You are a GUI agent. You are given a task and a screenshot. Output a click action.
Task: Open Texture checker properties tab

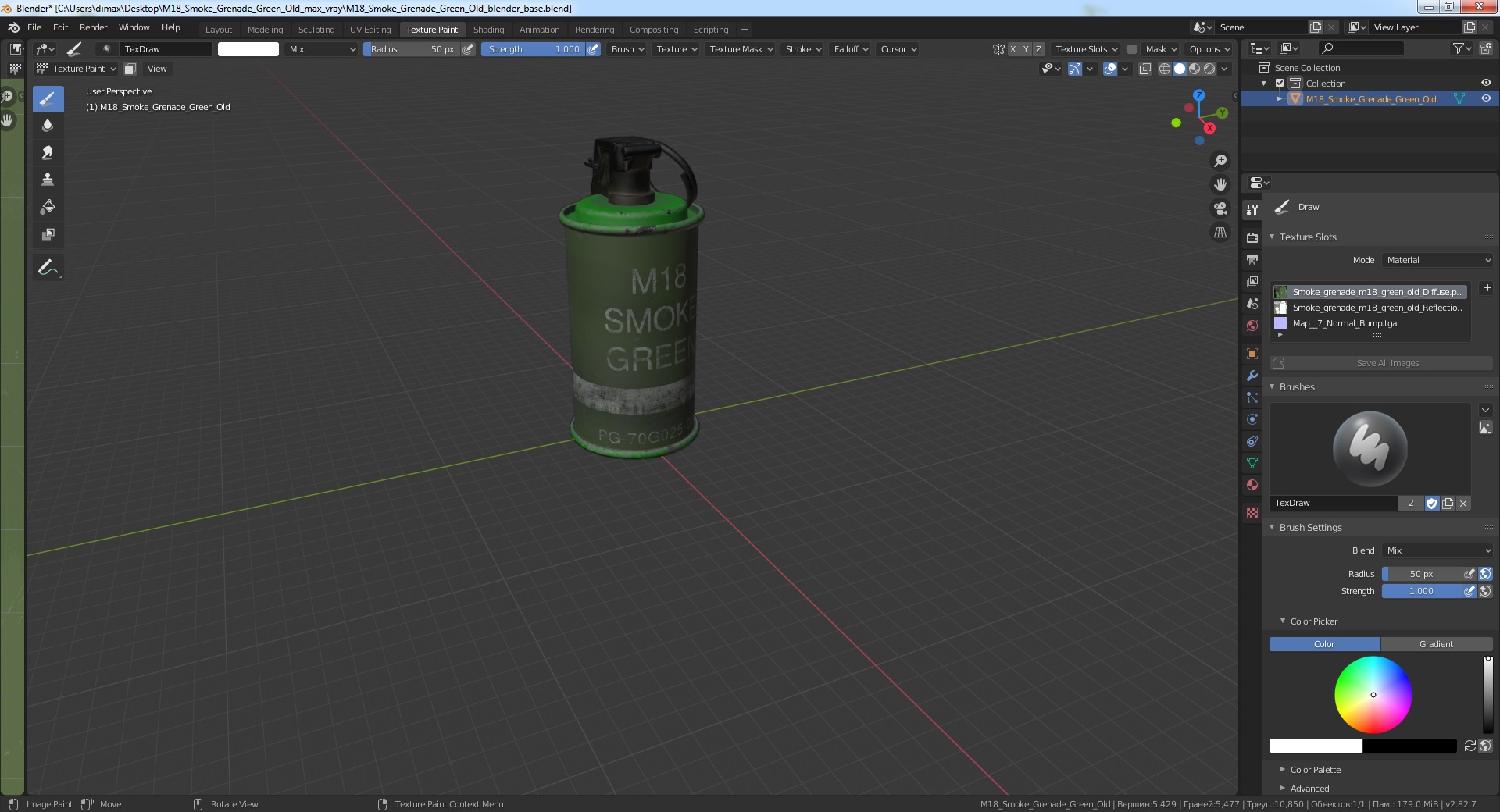1252,513
